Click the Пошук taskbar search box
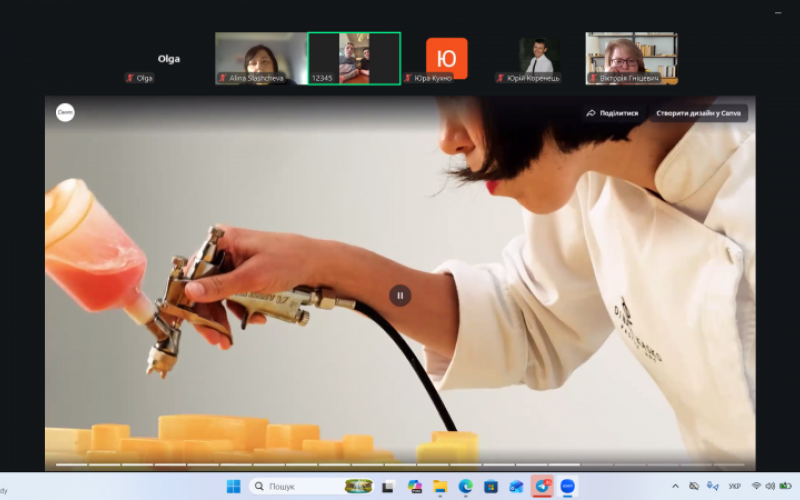 point(300,486)
